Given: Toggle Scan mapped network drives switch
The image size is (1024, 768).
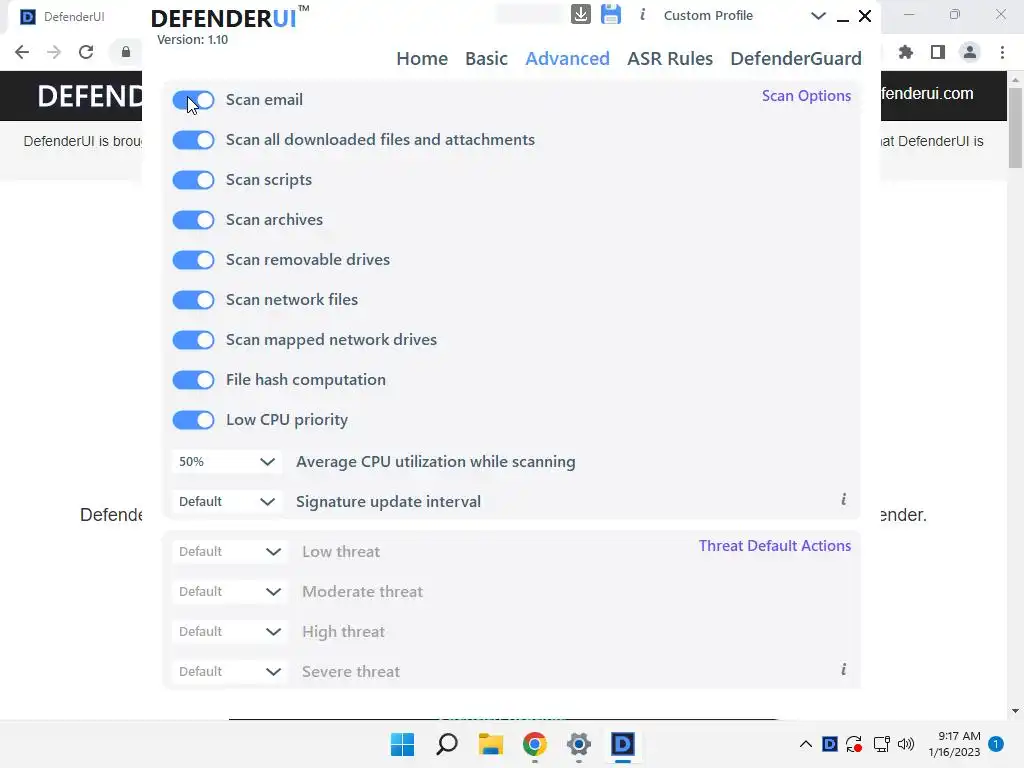Looking at the screenshot, I should [193, 340].
